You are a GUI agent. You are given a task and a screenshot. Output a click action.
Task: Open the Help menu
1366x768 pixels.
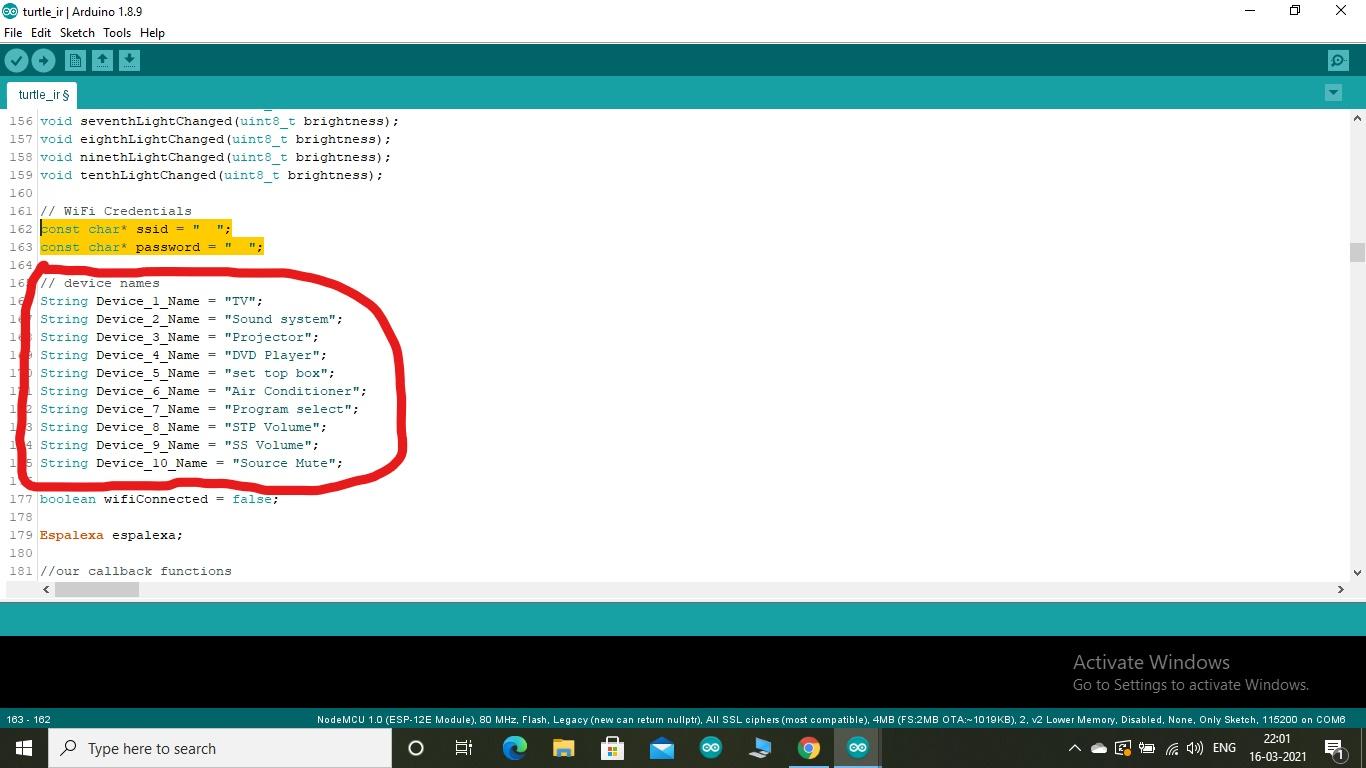coord(152,32)
